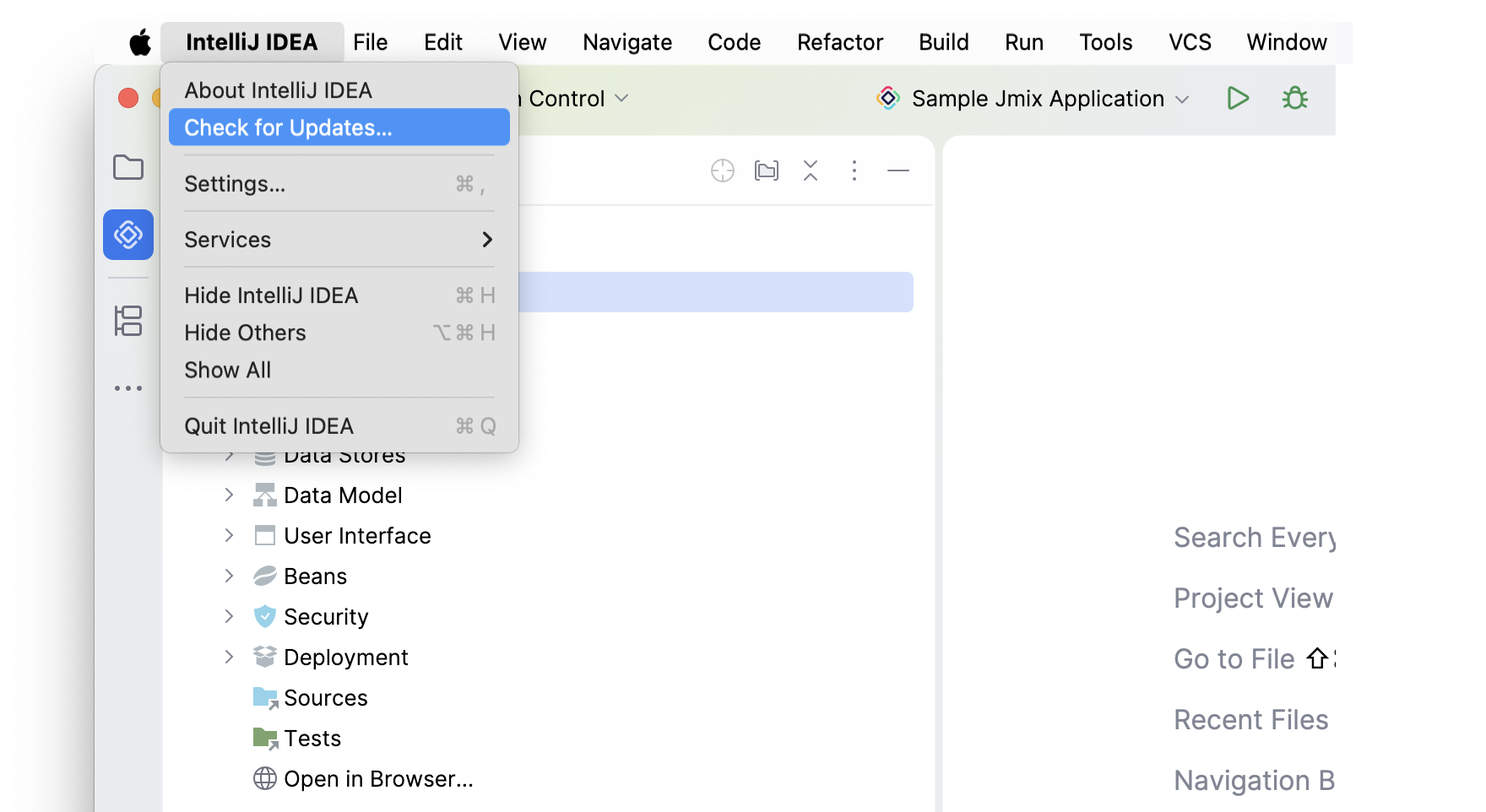Viewport: 1486px width, 812px height.
Task: Open the Apple menu
Action: pyautogui.click(x=140, y=42)
